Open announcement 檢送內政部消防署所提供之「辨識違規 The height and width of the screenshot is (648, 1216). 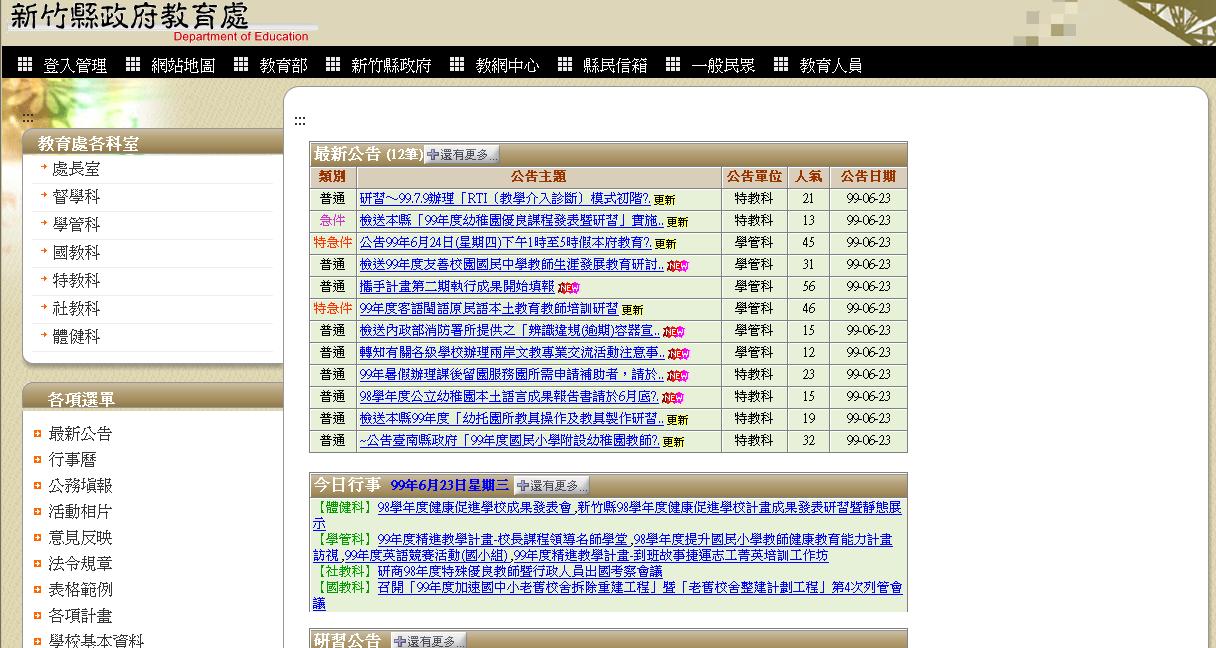pyautogui.click(x=509, y=330)
